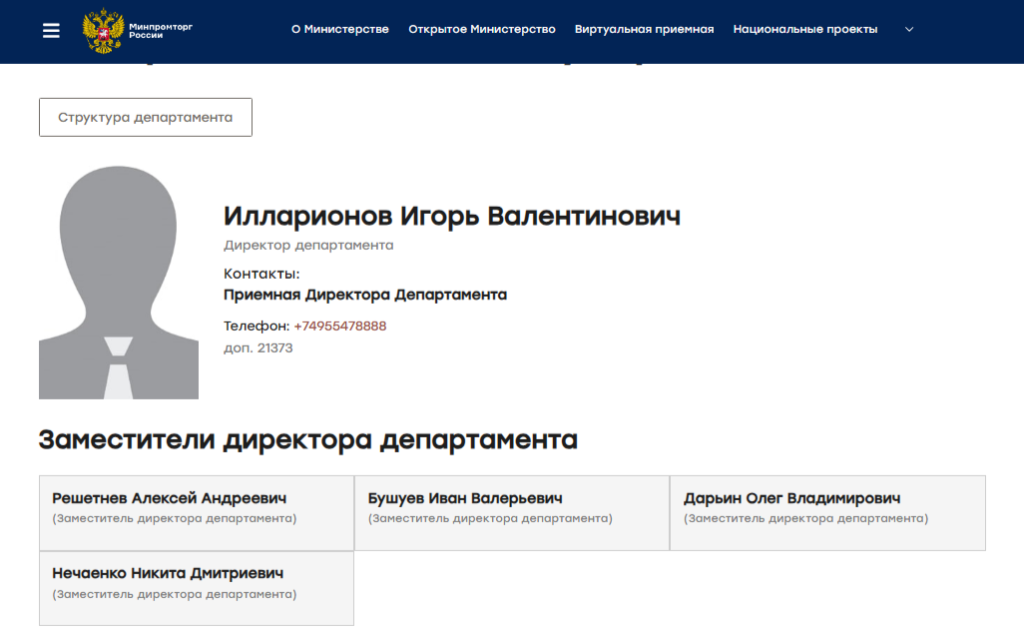Click the Телефон: label
This screenshot has height=636, width=1024.
(x=256, y=326)
